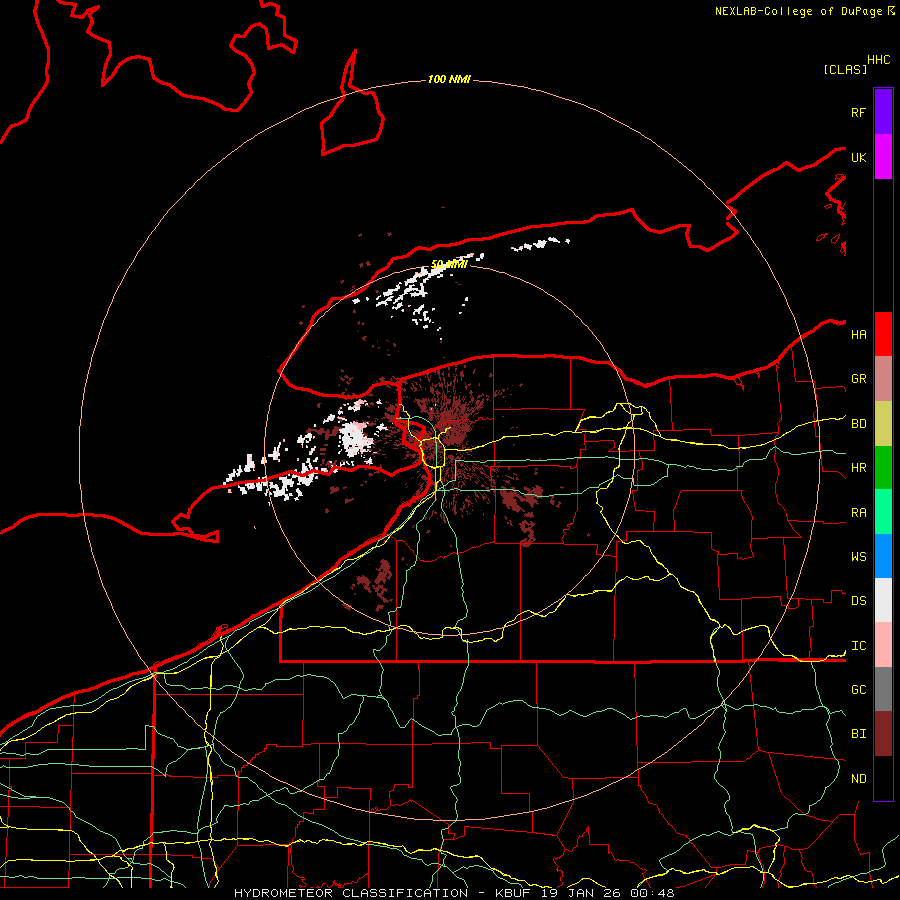900x900 pixels.
Task: Click the BI legend label
Action: tap(859, 734)
